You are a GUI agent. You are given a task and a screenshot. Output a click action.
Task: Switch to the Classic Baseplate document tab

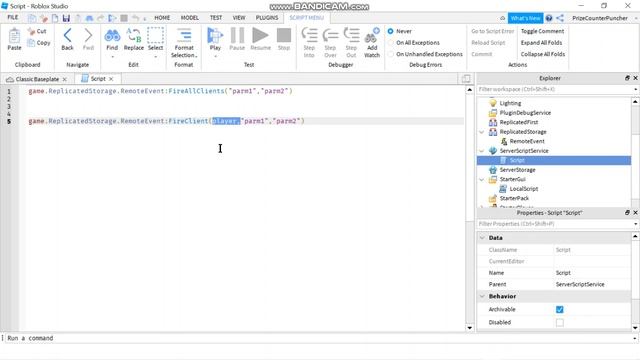click(36, 79)
